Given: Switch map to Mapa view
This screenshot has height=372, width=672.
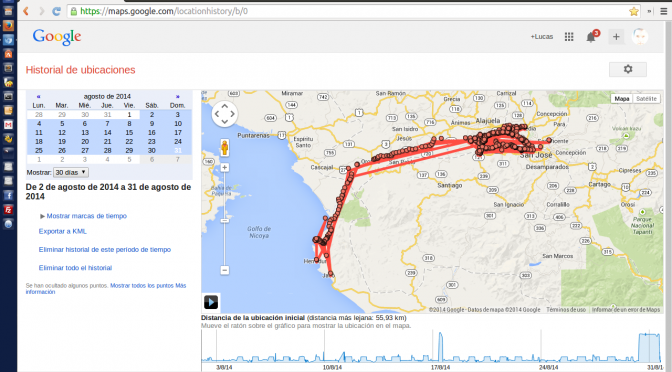Looking at the screenshot, I should [x=622, y=99].
